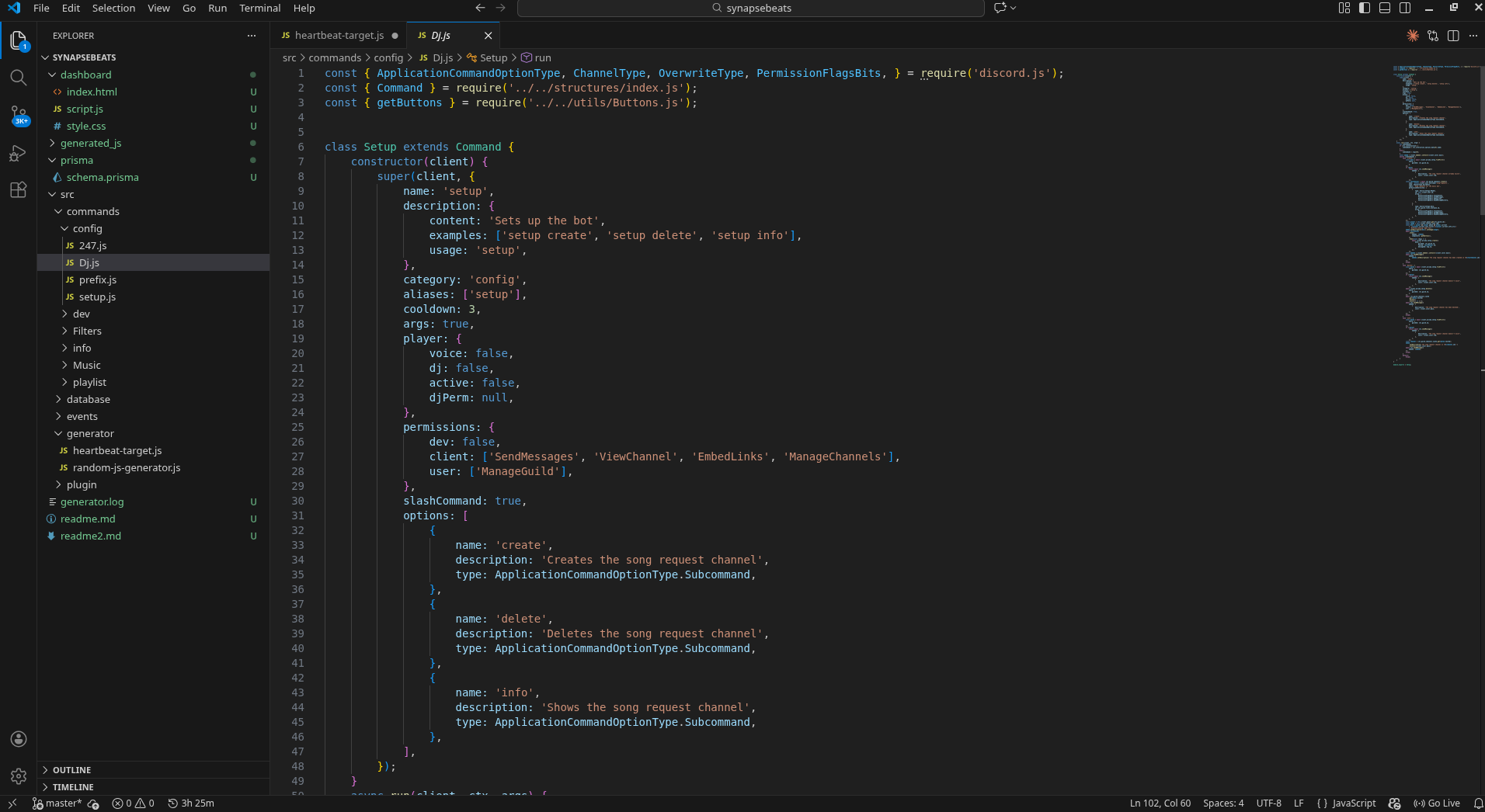The width and height of the screenshot is (1485, 812).
Task: Click the synapsebeats command center search box
Action: point(750,8)
